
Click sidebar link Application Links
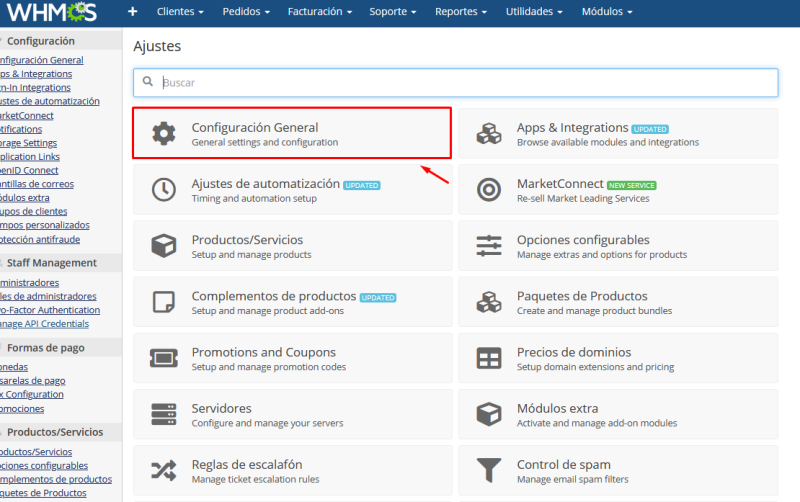(x=30, y=157)
